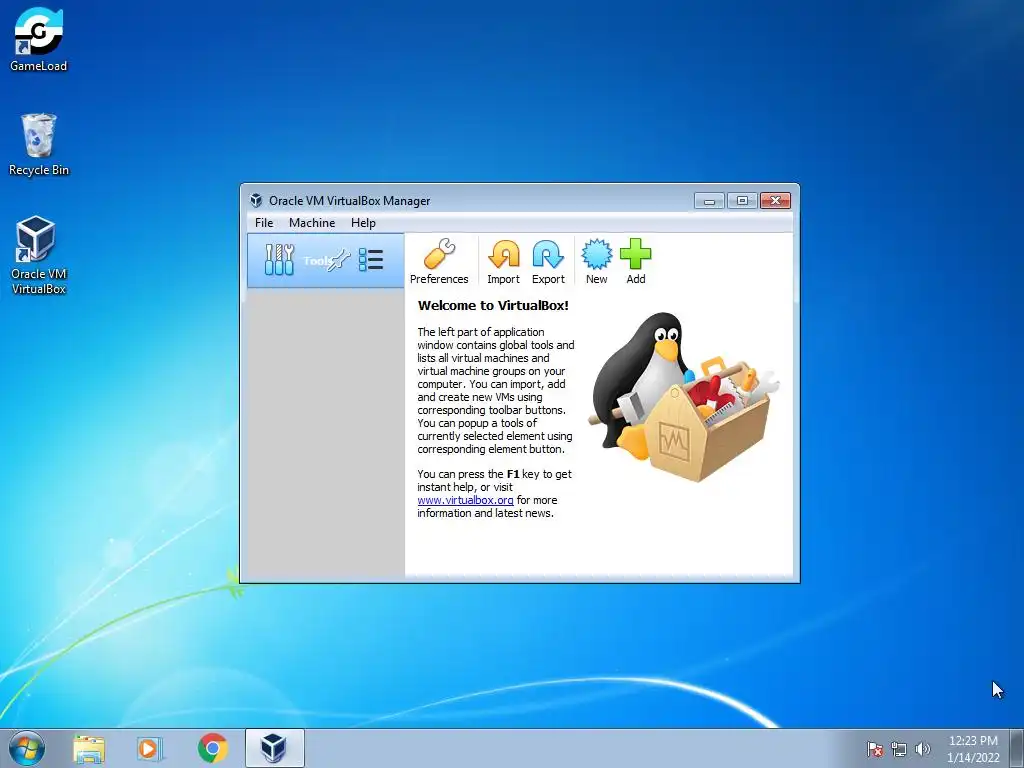Click the Show desktop strip after the clock
This screenshot has height=768, width=1024.
pos(1017,748)
